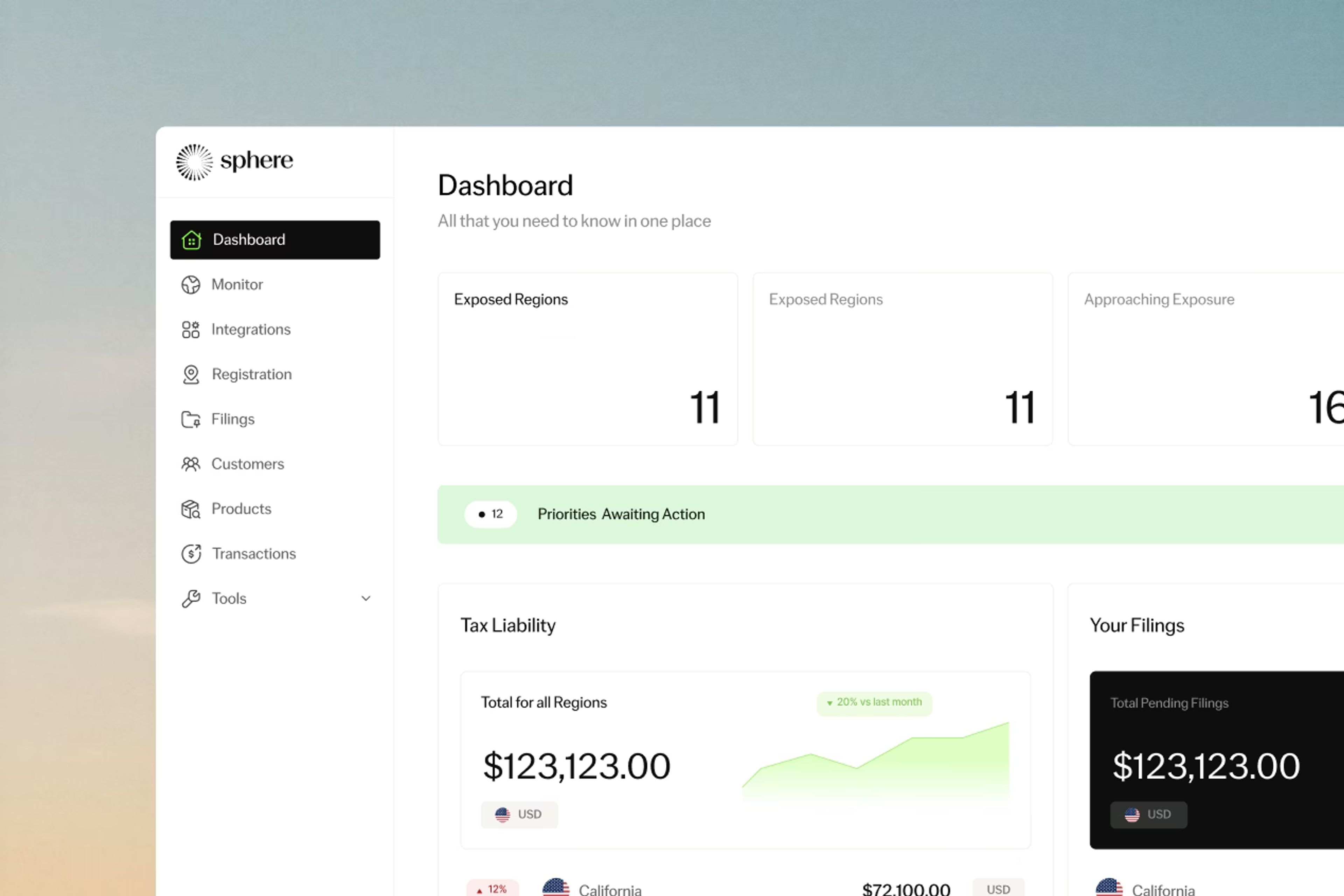The height and width of the screenshot is (896, 1344).
Task: Click the Dashboard page title
Action: [x=505, y=186]
